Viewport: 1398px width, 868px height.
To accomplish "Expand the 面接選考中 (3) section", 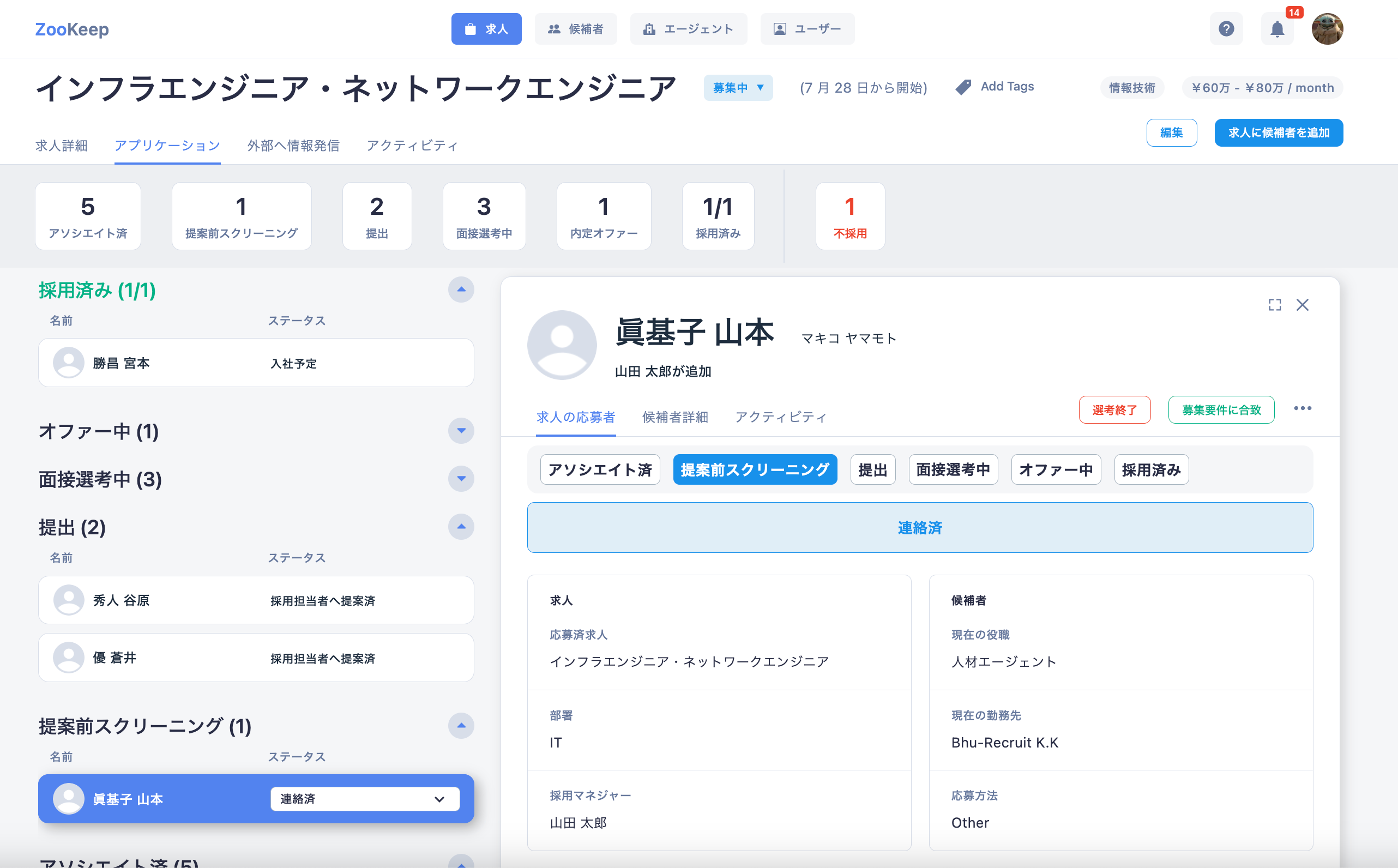I will pos(460,478).
